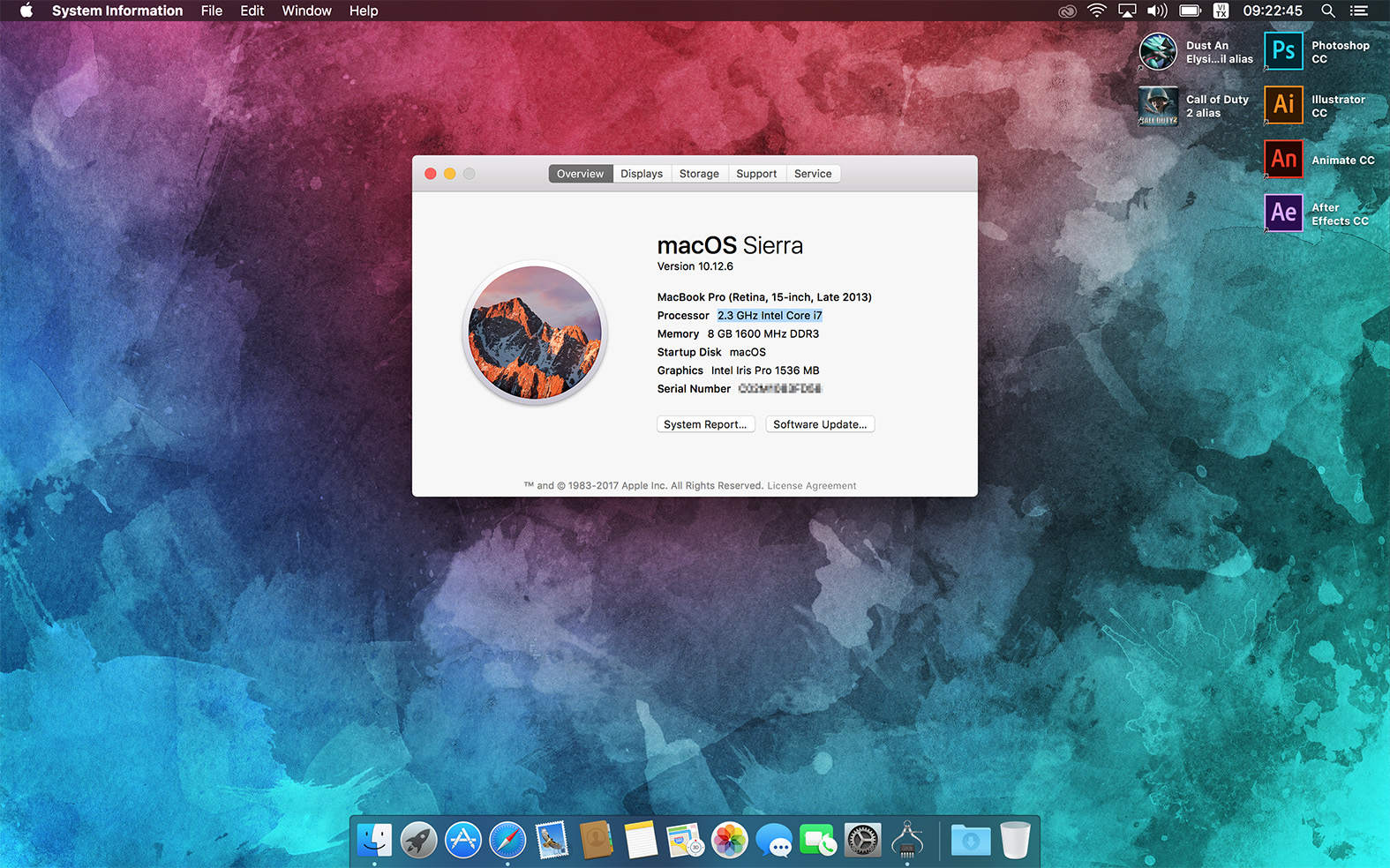The height and width of the screenshot is (868, 1390).
Task: Open System Information app menu
Action: coord(117,11)
